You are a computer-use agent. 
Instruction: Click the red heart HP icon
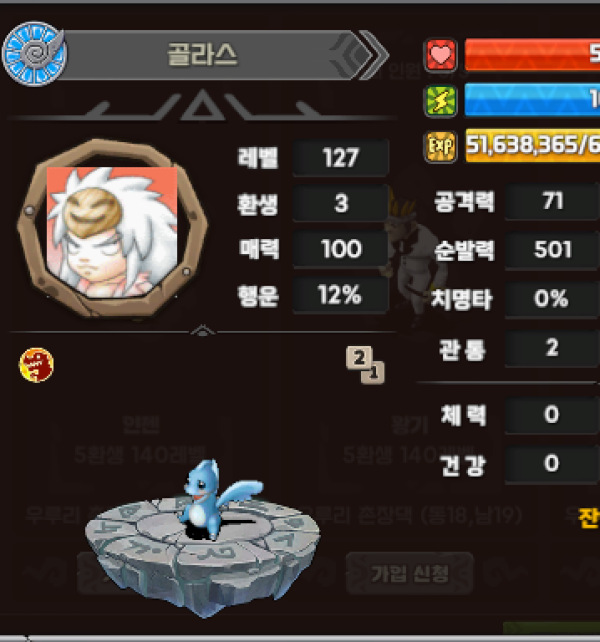440,55
